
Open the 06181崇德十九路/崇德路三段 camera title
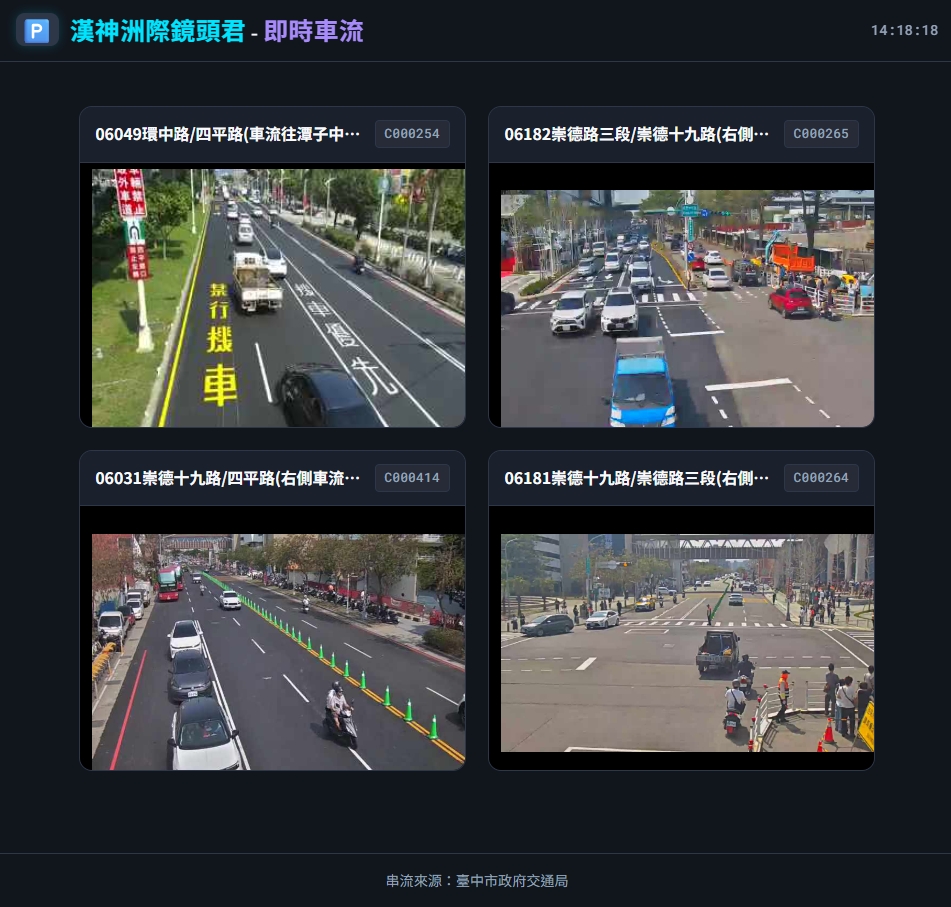click(x=636, y=478)
